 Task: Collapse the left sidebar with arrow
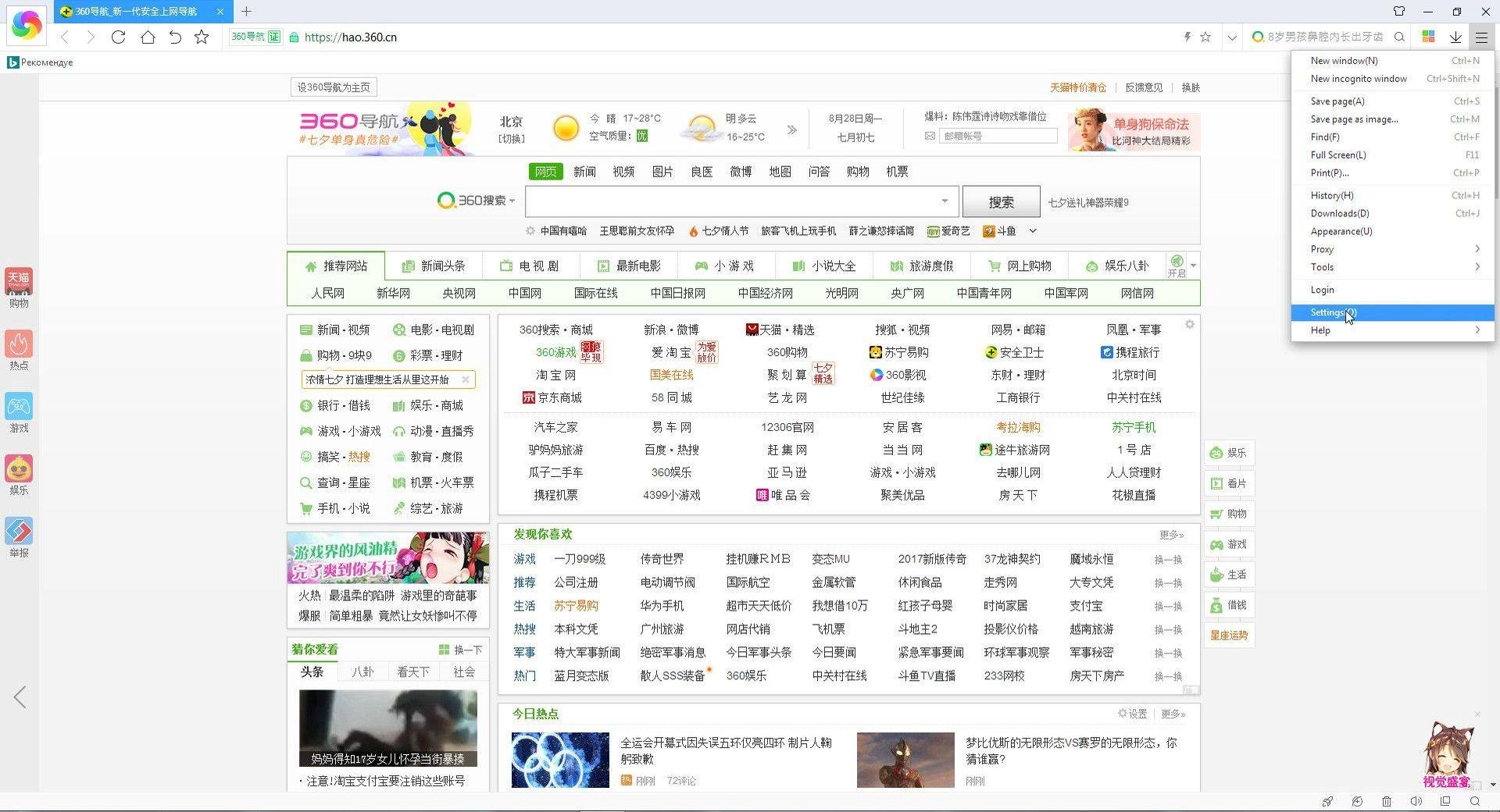(x=20, y=697)
